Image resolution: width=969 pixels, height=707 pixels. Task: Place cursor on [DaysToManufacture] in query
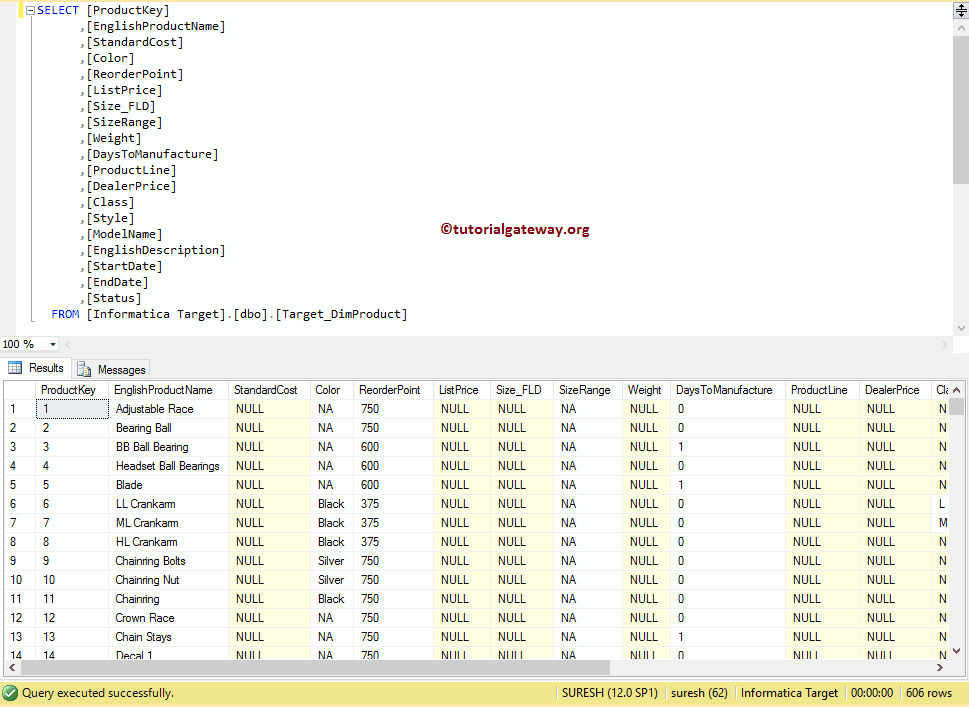152,155
